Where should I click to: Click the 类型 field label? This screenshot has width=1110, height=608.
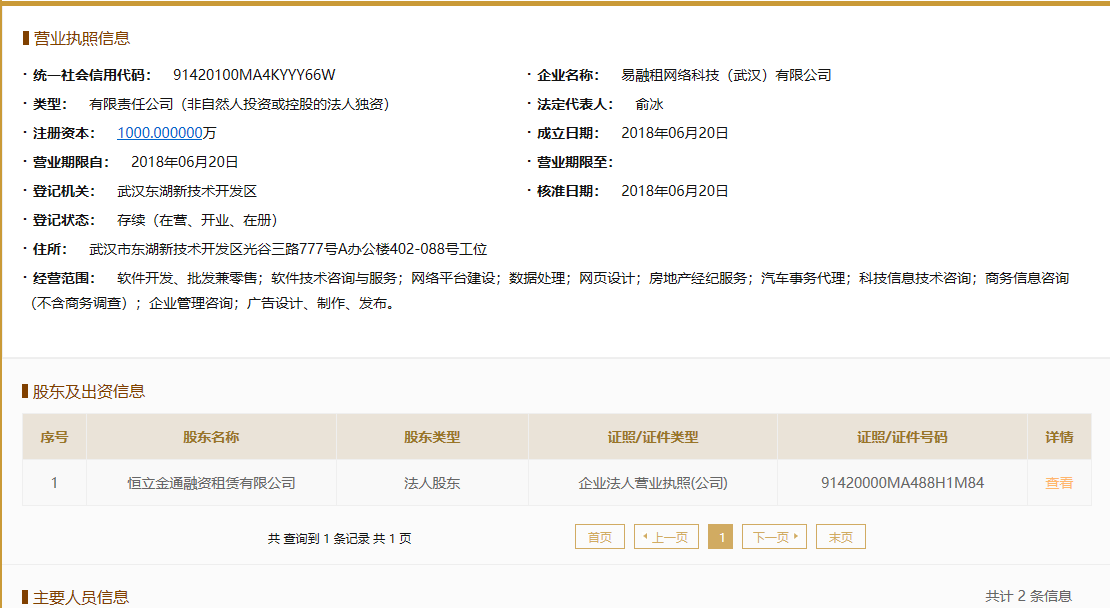50,104
